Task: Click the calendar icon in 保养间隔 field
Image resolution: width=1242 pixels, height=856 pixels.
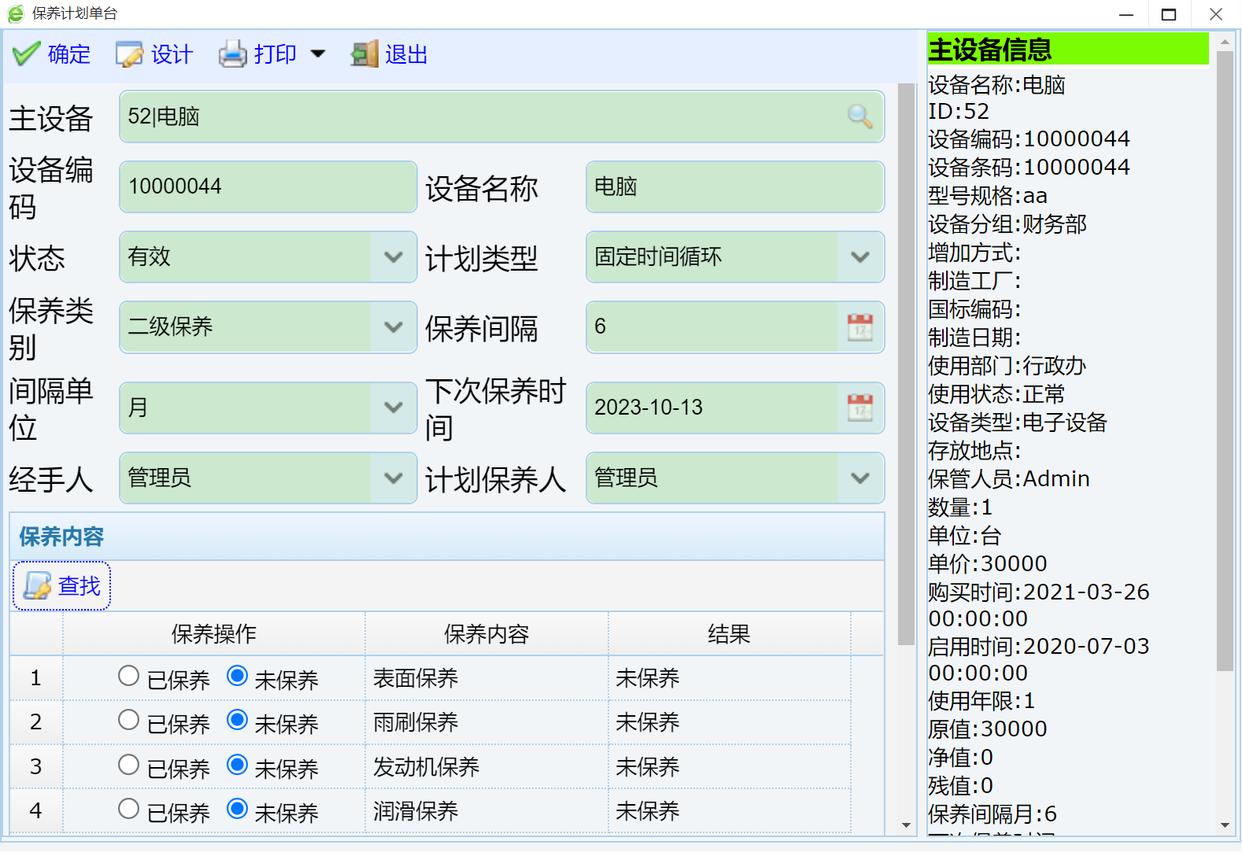Action: point(859,327)
